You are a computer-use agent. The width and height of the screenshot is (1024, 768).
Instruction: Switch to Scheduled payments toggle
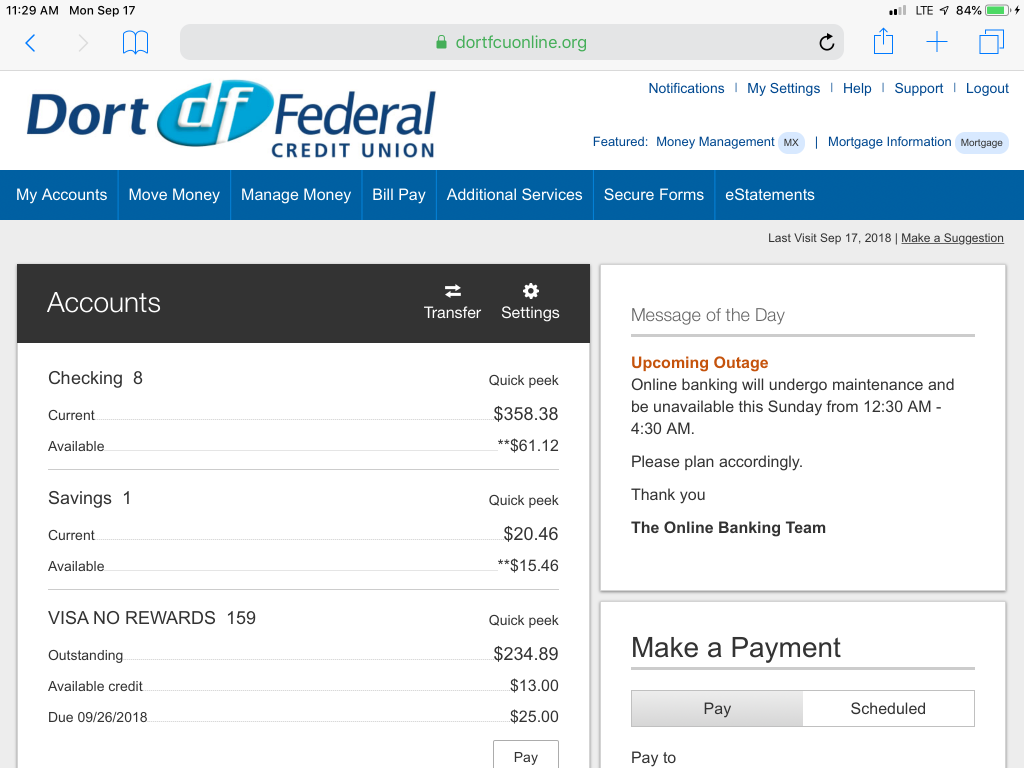coord(888,708)
